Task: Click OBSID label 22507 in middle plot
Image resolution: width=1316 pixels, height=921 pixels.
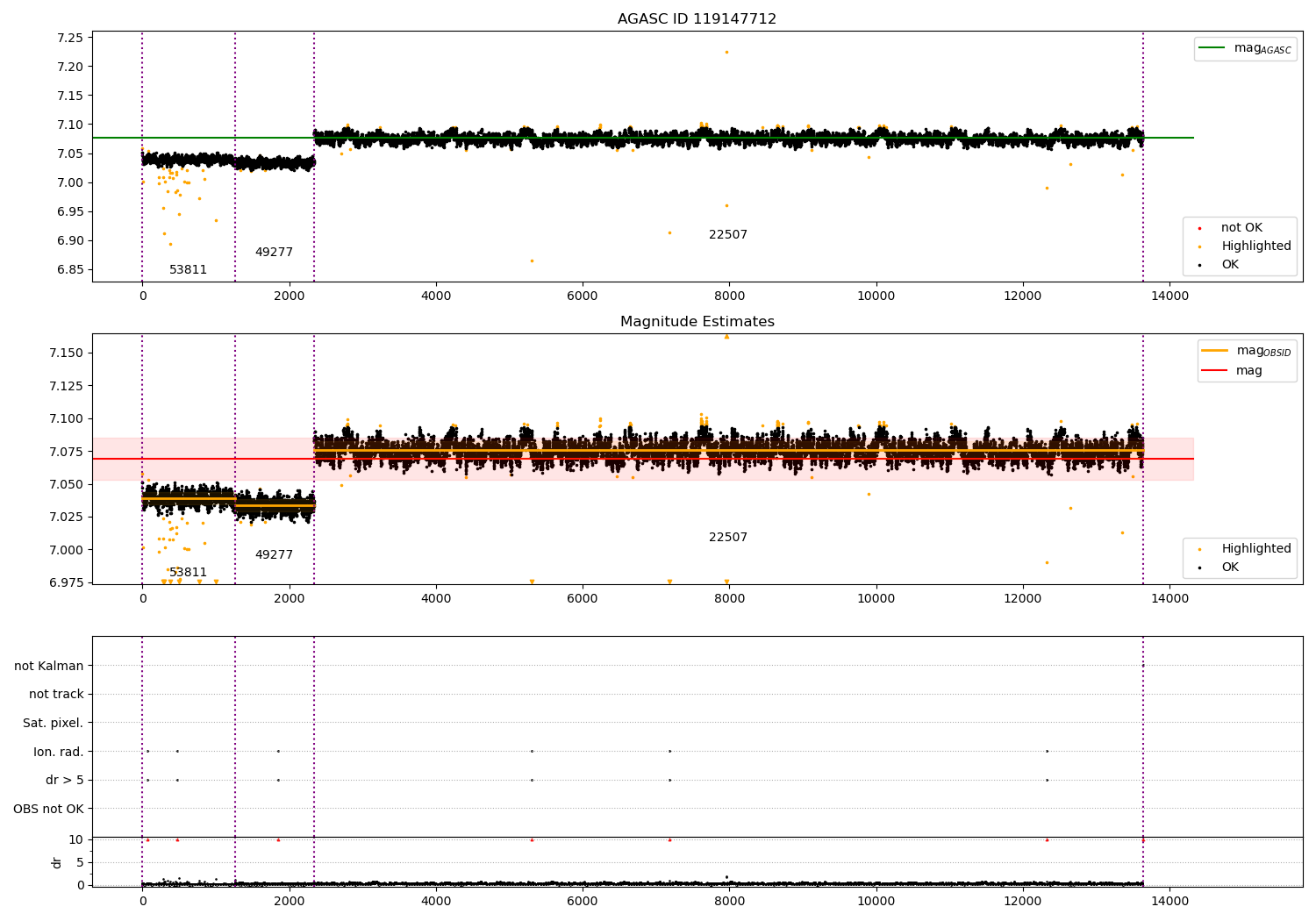Action: (x=728, y=538)
